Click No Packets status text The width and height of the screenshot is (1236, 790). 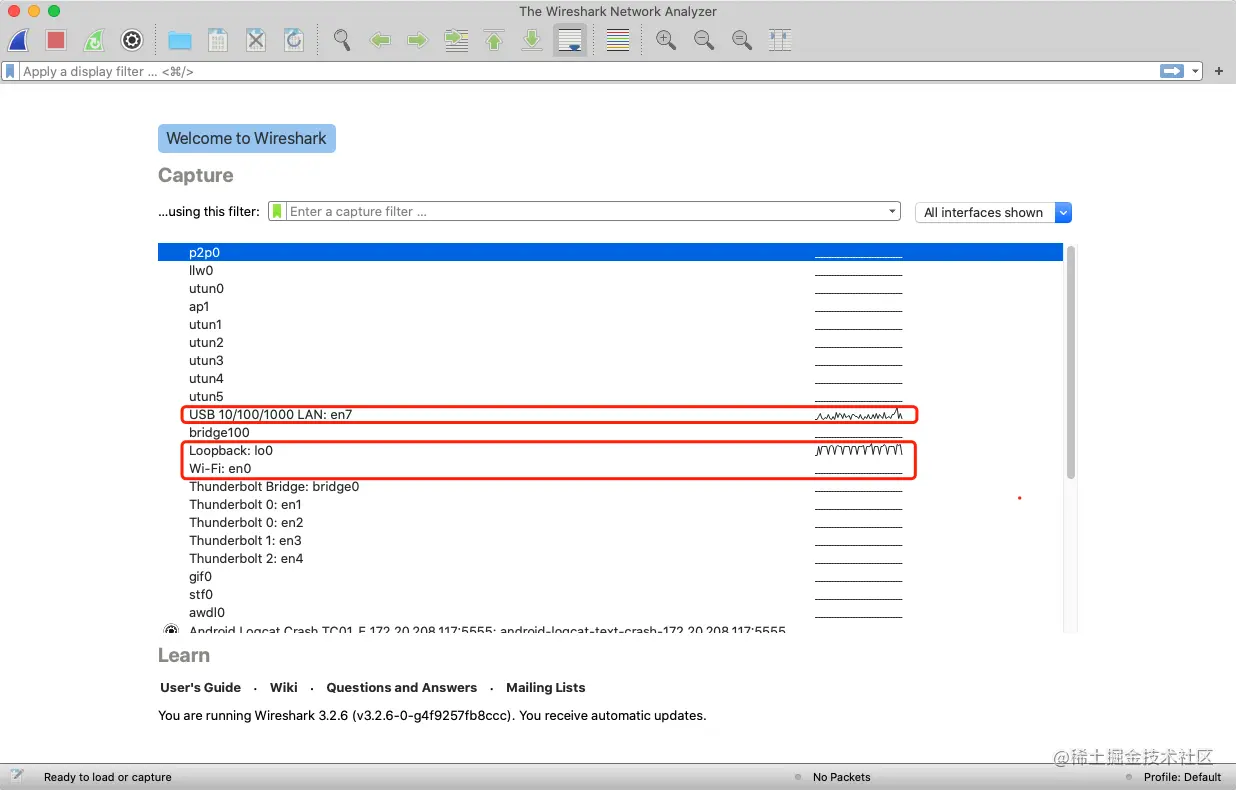(x=842, y=777)
